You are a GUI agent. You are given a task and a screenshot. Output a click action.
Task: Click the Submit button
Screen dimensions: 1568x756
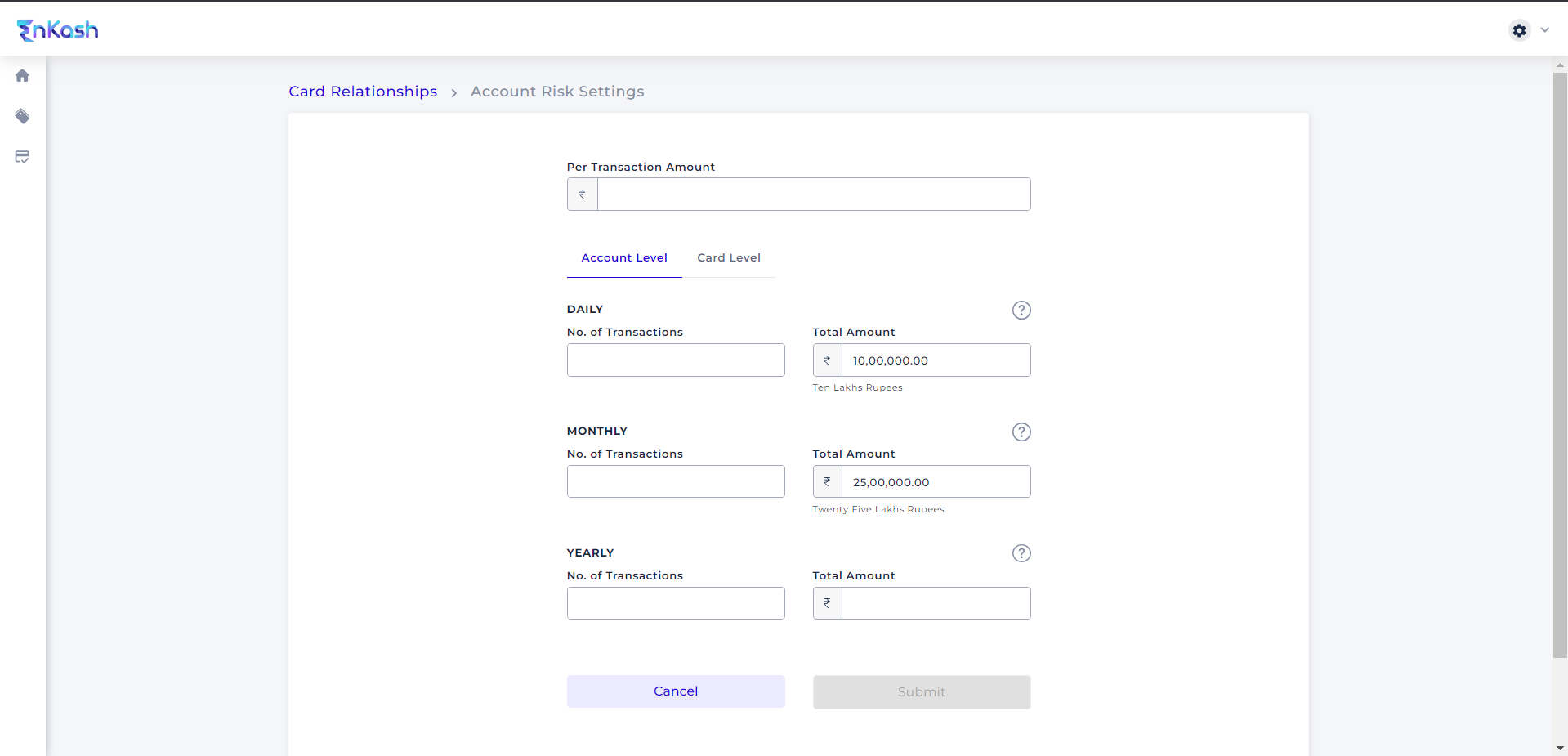click(x=921, y=692)
